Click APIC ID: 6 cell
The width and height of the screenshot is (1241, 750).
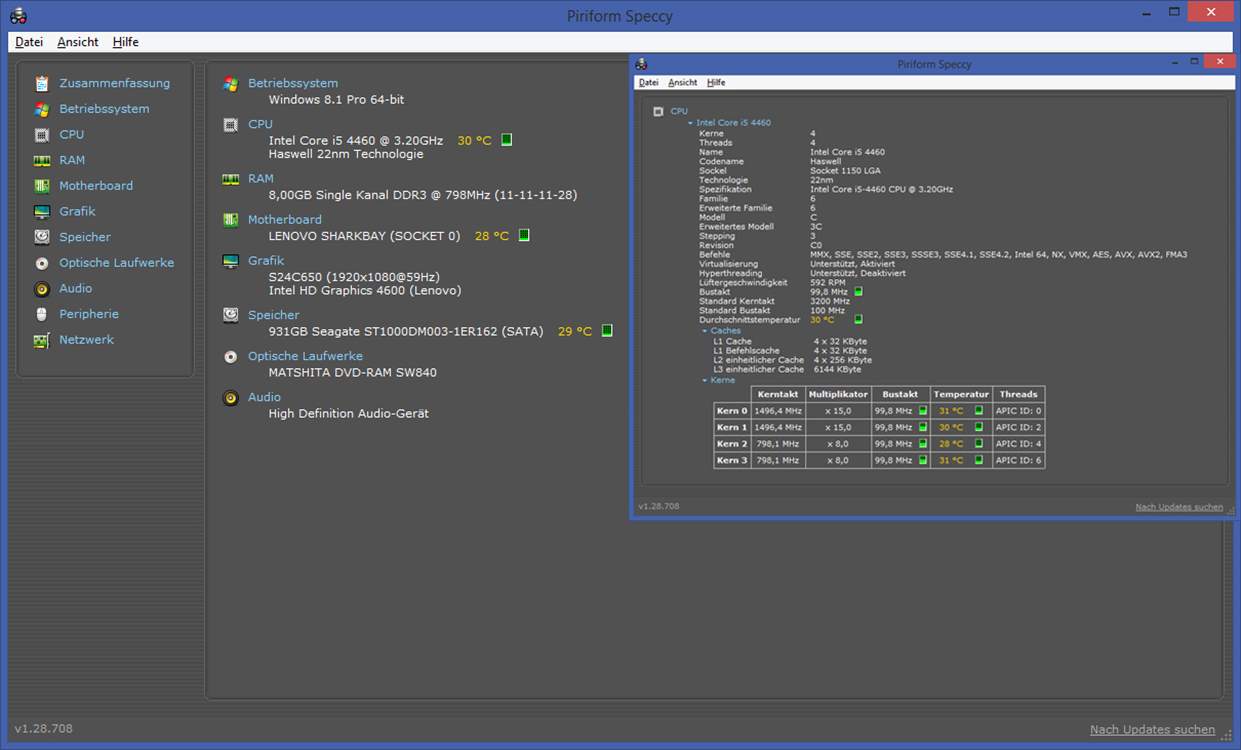coord(1018,461)
